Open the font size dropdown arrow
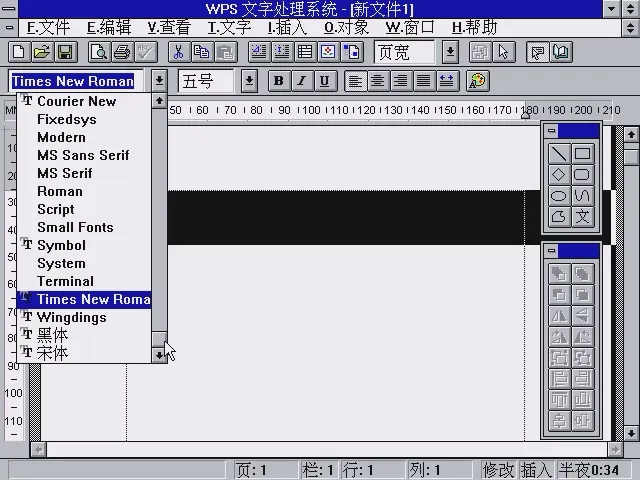640x480 pixels. 249,81
